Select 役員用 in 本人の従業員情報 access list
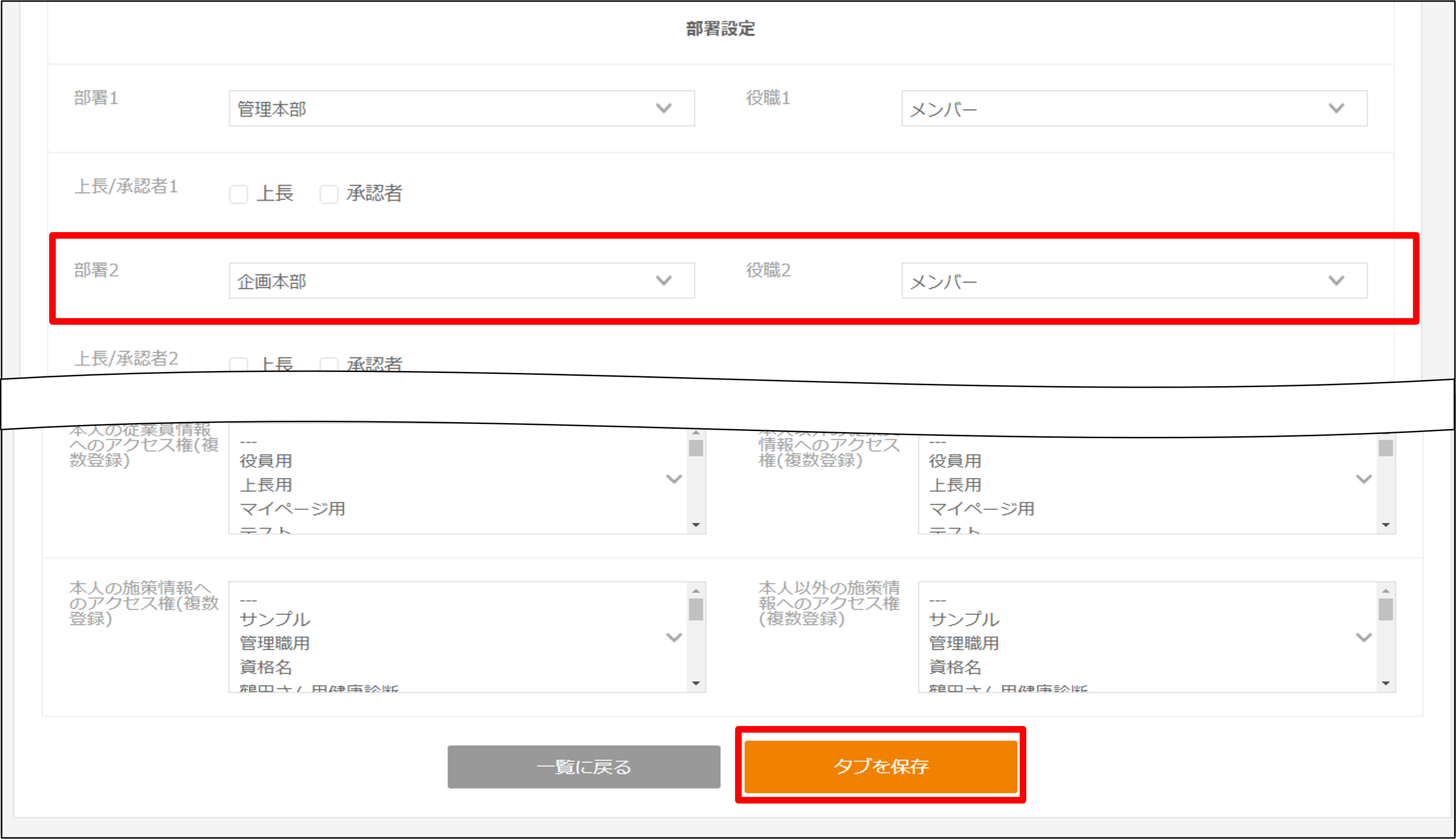Image resolution: width=1456 pixels, height=839 pixels. tap(266, 461)
